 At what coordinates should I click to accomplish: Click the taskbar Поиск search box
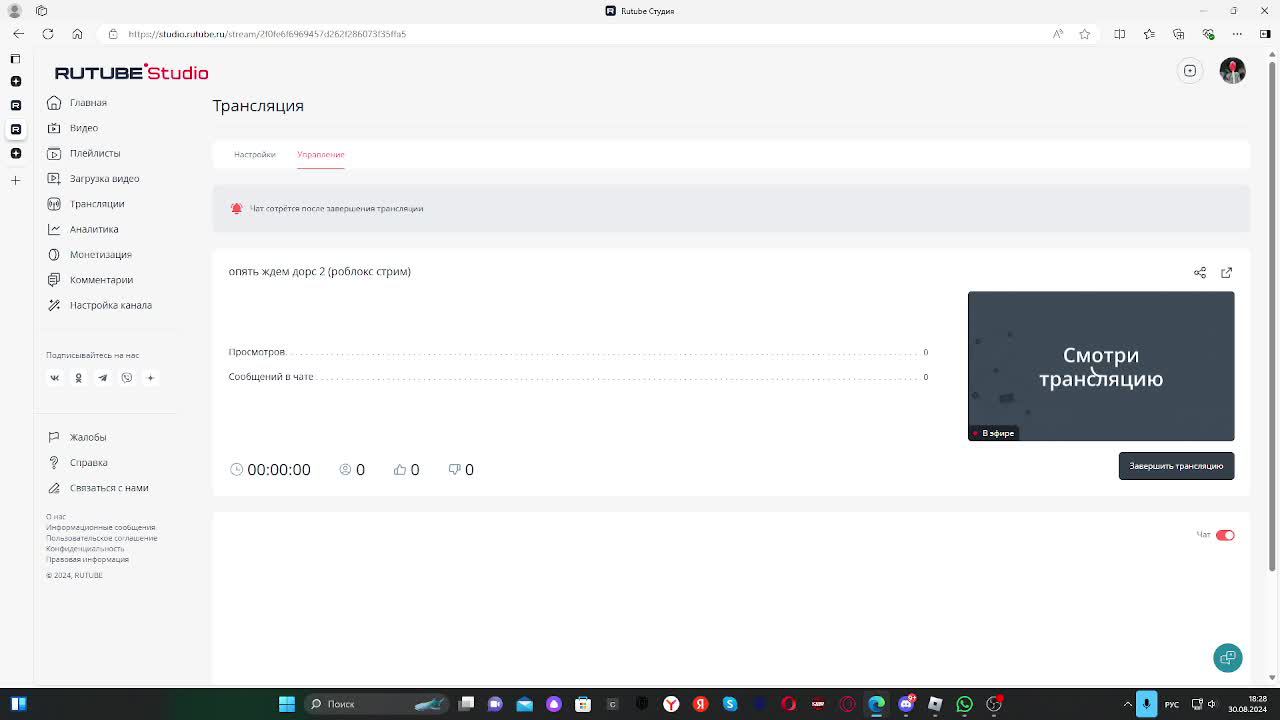[x=375, y=704]
